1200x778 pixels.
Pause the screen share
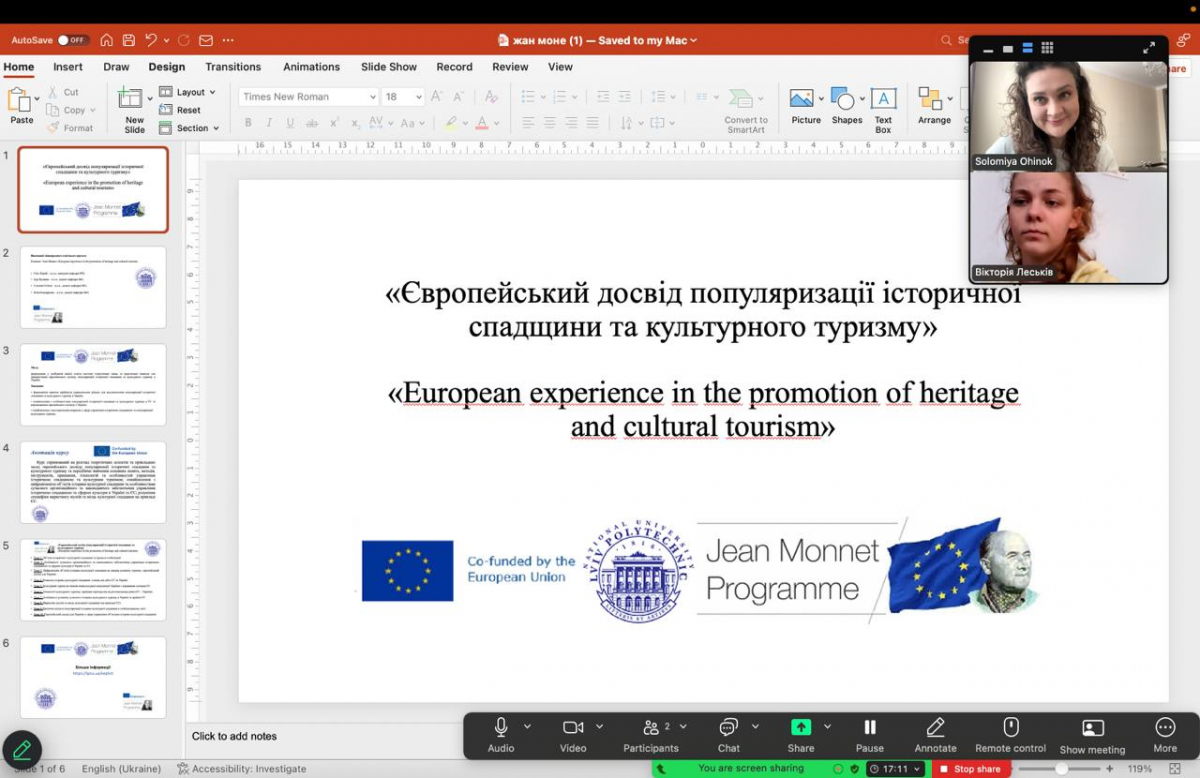pyautogui.click(x=869, y=728)
